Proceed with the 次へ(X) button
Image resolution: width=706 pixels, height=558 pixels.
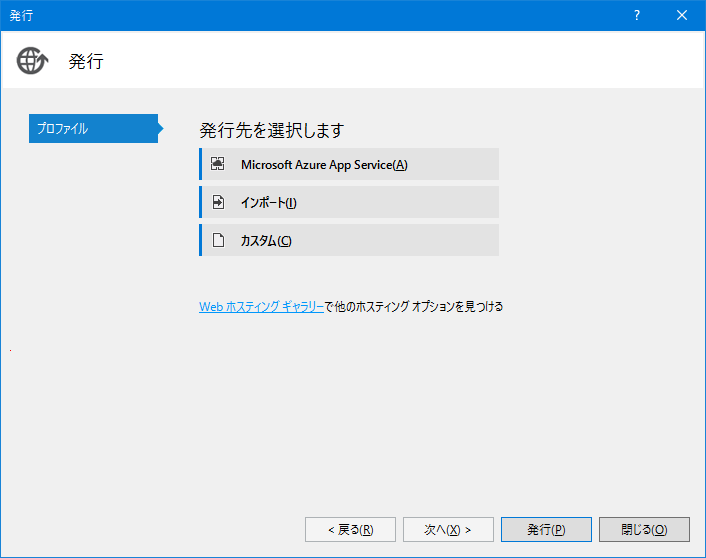448,530
